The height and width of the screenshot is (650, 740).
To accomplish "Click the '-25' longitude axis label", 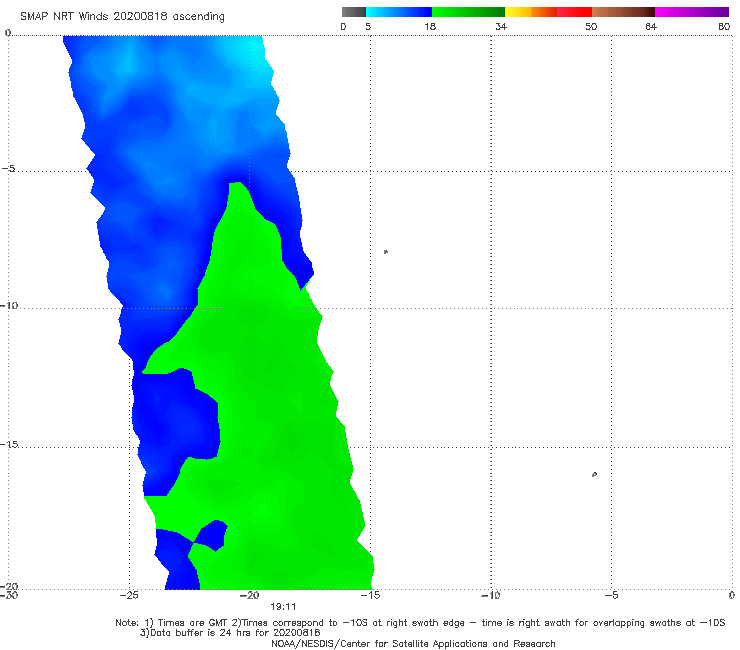I will (x=129, y=595).
